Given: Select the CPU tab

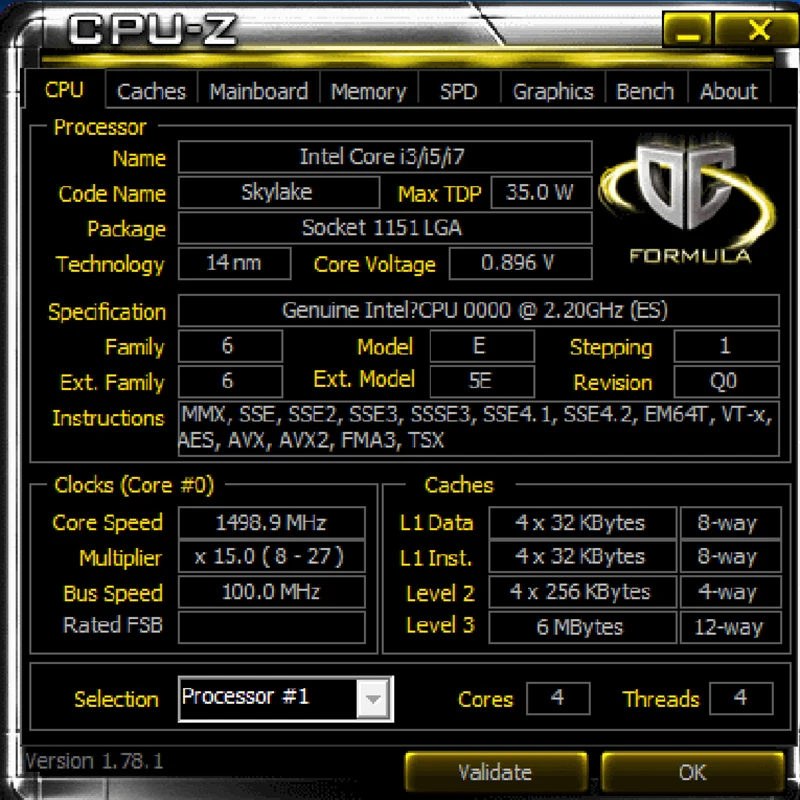Looking at the screenshot, I should click(64, 89).
